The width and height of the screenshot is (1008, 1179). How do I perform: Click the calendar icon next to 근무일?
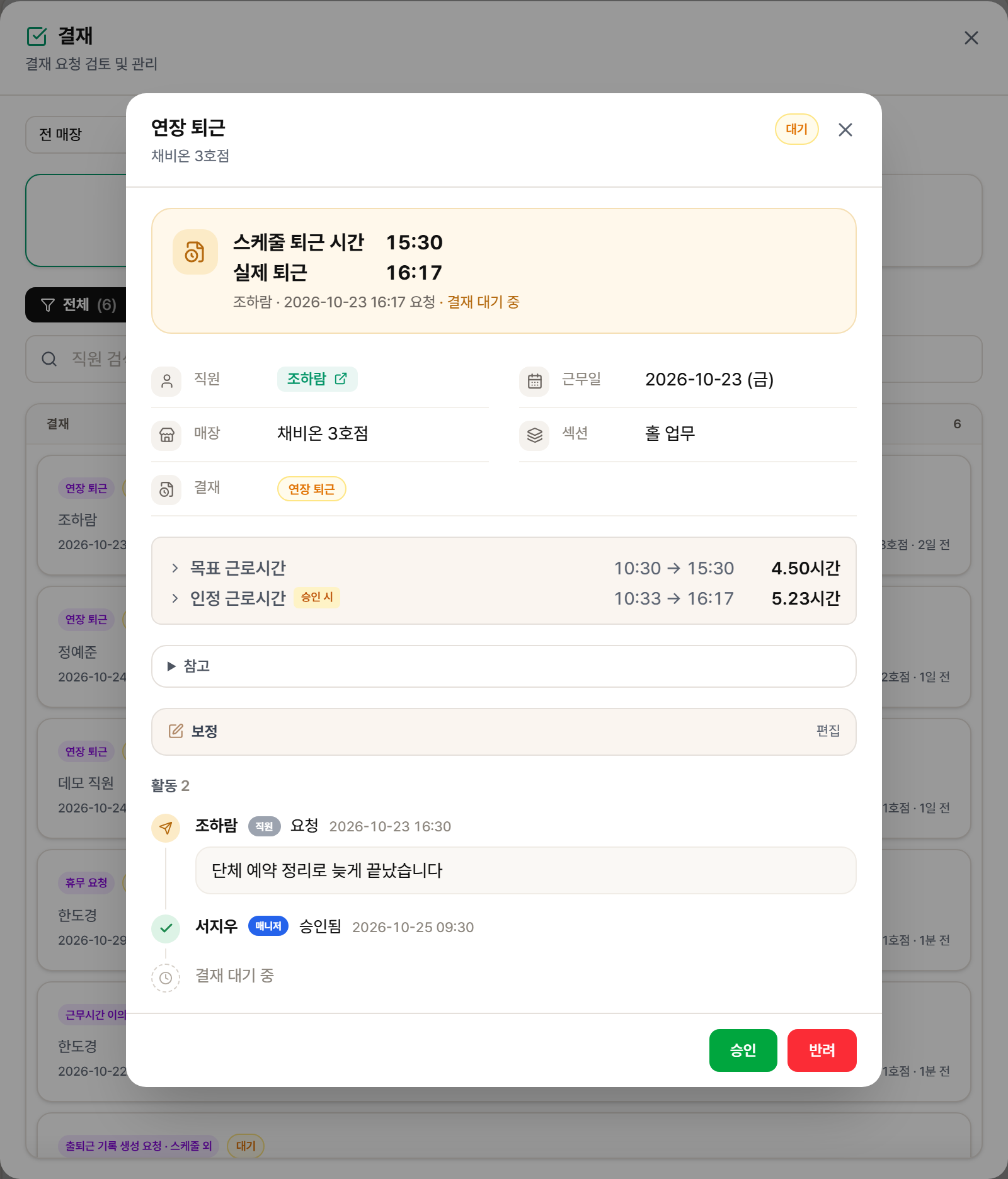pos(534,381)
